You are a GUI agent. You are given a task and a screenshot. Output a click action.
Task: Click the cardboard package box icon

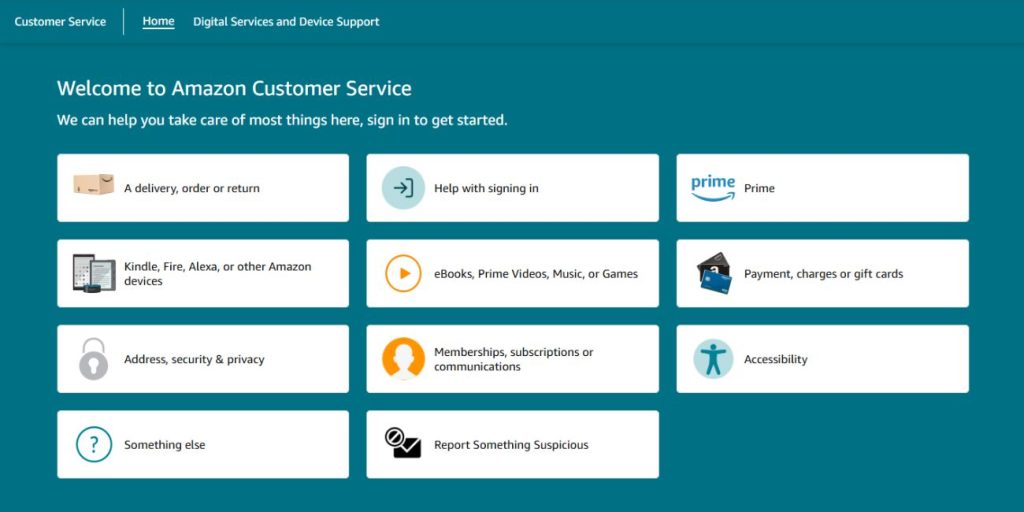tap(93, 184)
